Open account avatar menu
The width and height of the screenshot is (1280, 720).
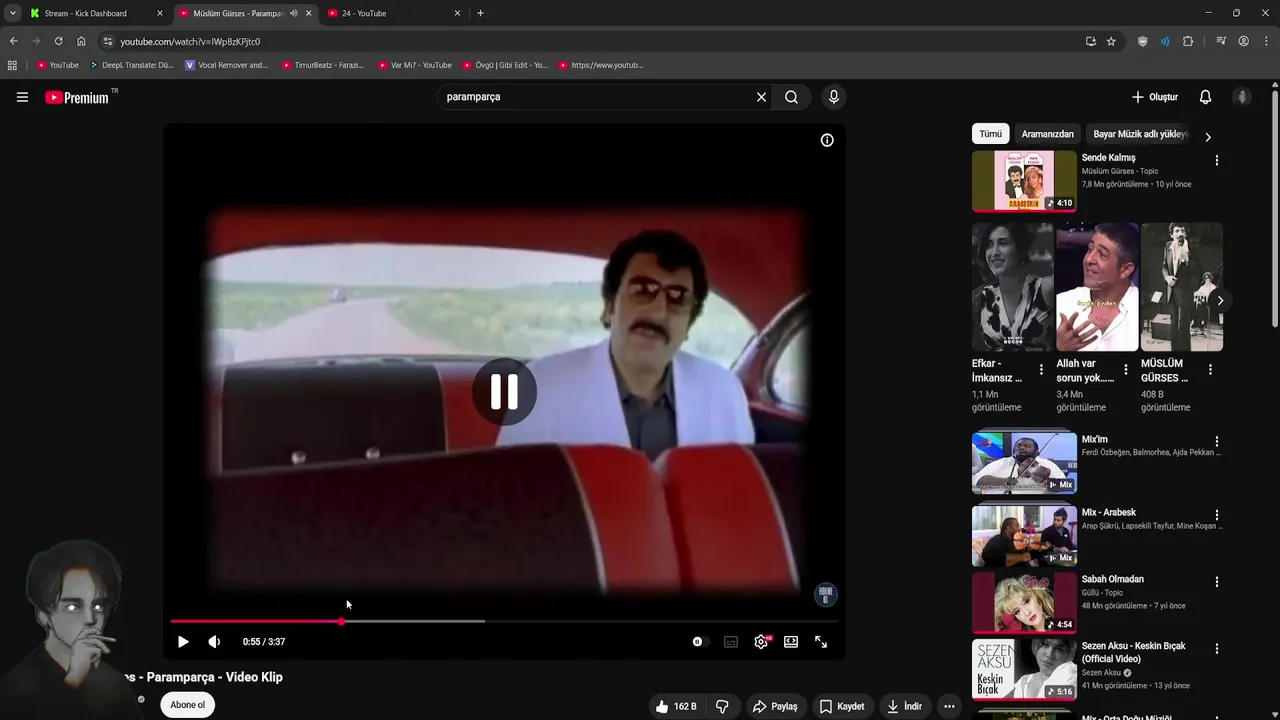click(x=1242, y=97)
